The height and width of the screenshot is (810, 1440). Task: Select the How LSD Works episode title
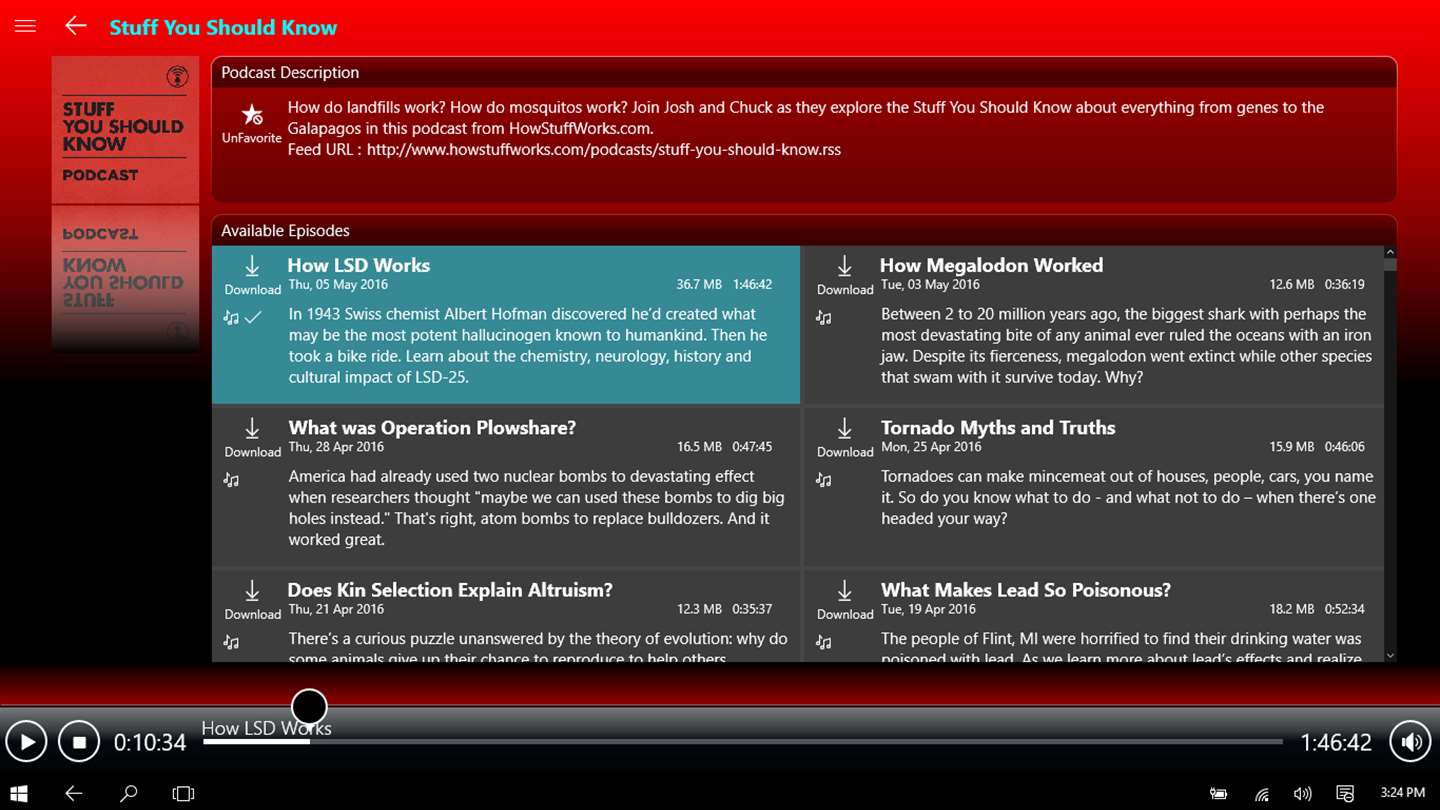point(358,265)
